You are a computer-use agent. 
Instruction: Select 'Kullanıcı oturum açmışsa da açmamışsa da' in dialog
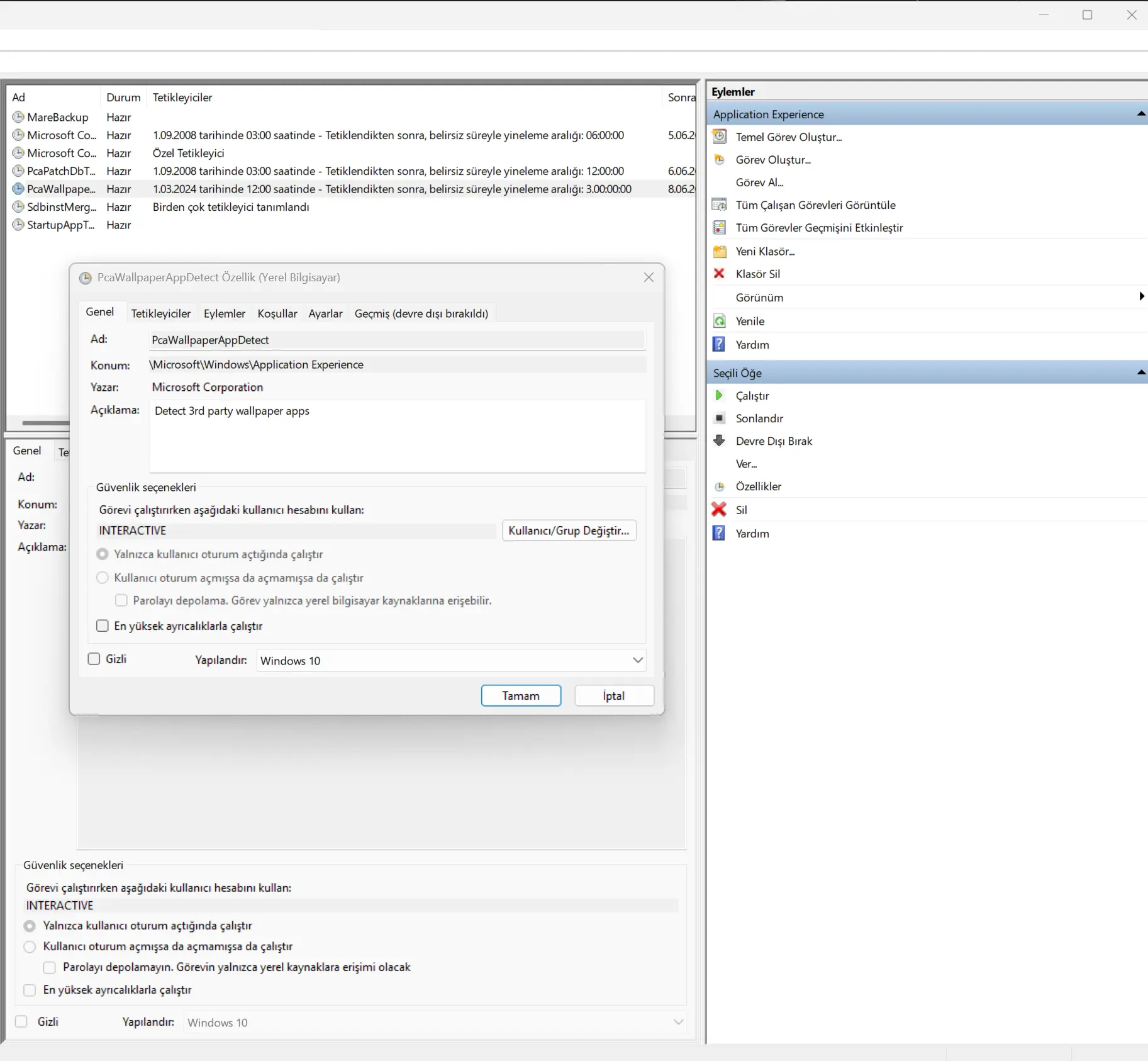[x=103, y=578]
